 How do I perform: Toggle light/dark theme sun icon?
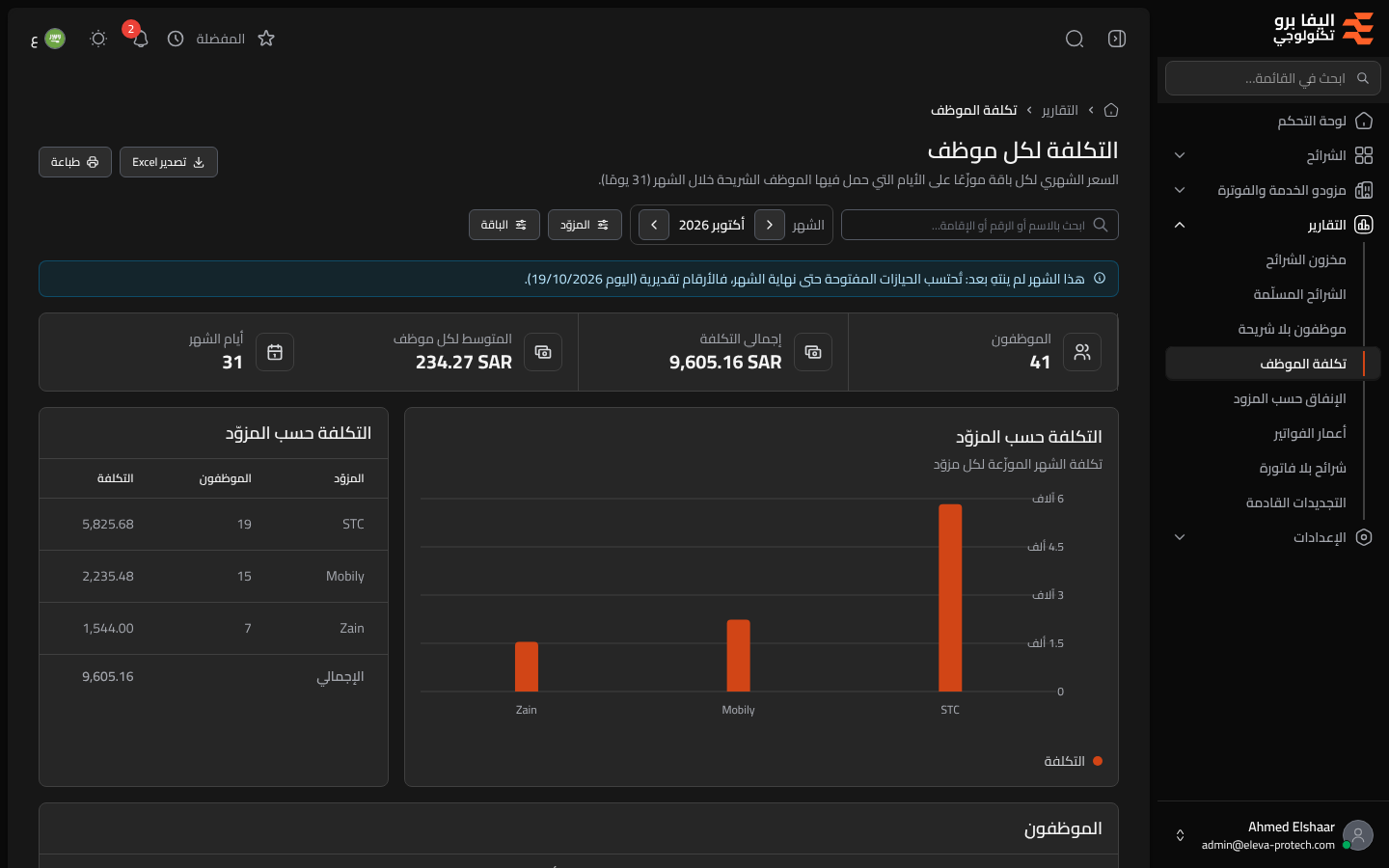pyautogui.click(x=97, y=39)
